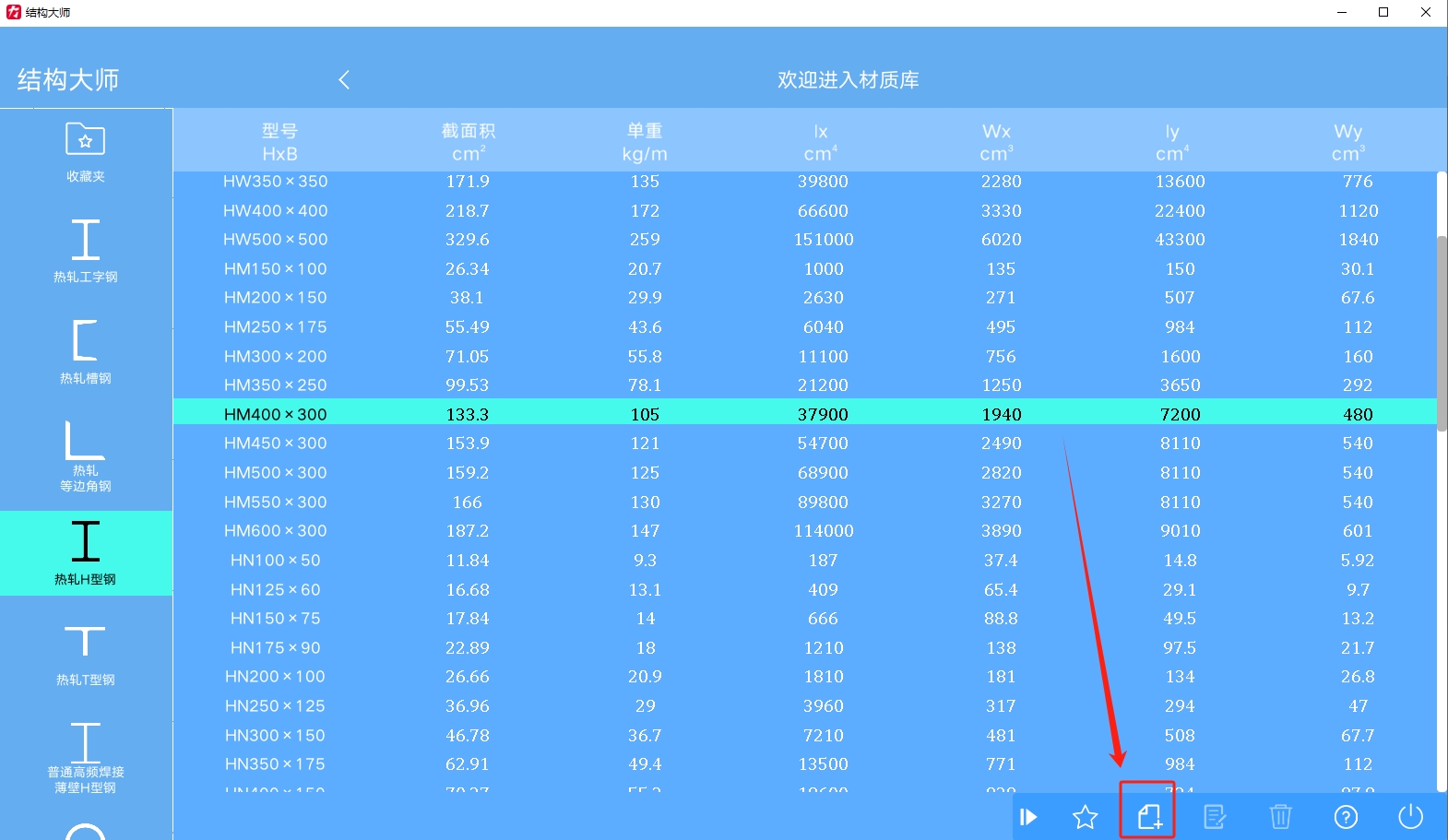Select the HM400×300 highlighted row
The width and height of the screenshot is (1448, 840).
(x=275, y=414)
